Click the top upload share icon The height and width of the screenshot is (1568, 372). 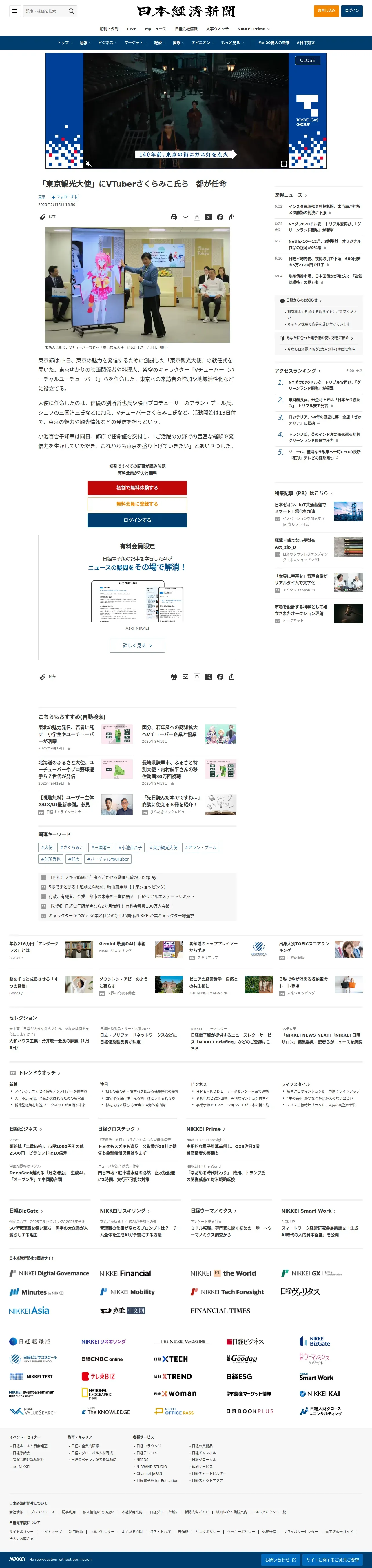tap(231, 217)
